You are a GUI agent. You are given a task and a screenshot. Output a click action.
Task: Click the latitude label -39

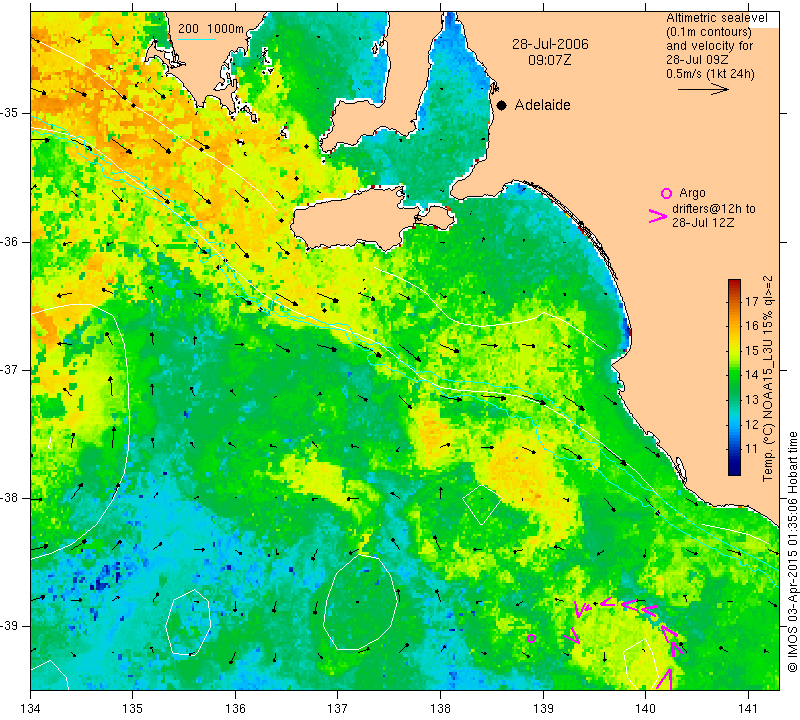pyautogui.click(x=9, y=626)
